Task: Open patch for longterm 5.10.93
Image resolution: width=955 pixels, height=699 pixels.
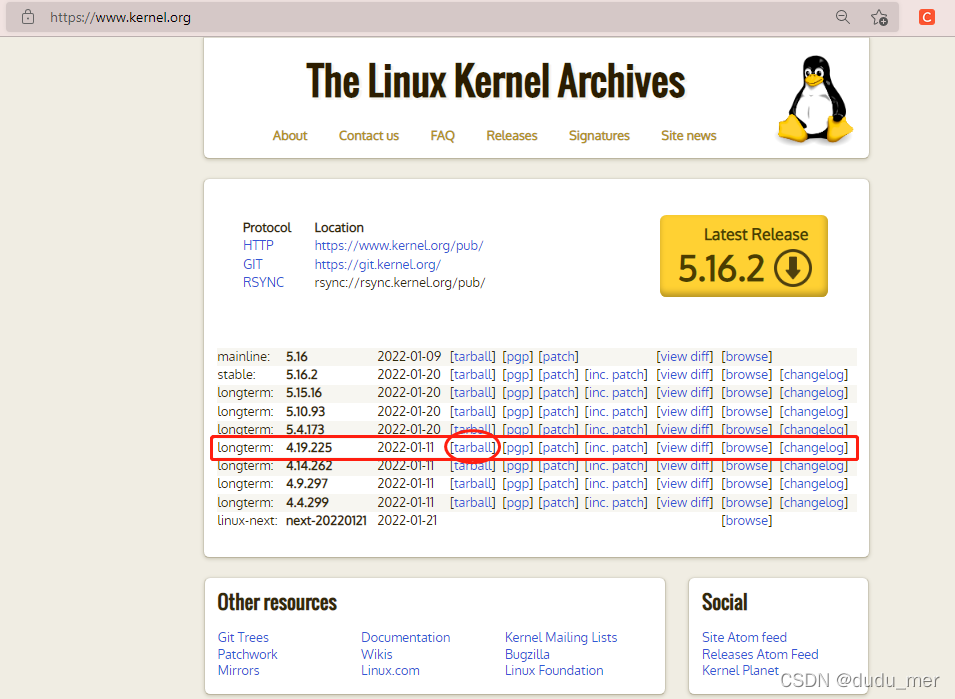Action: (559, 412)
